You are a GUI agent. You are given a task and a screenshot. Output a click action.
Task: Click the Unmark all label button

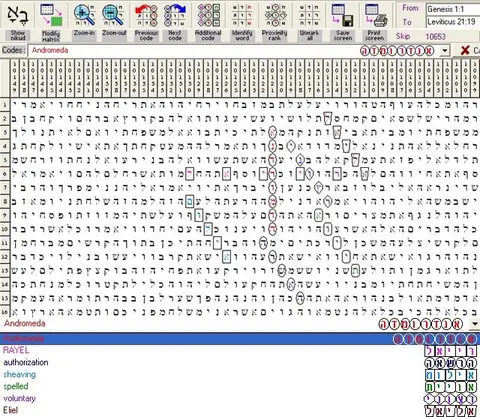click(309, 36)
